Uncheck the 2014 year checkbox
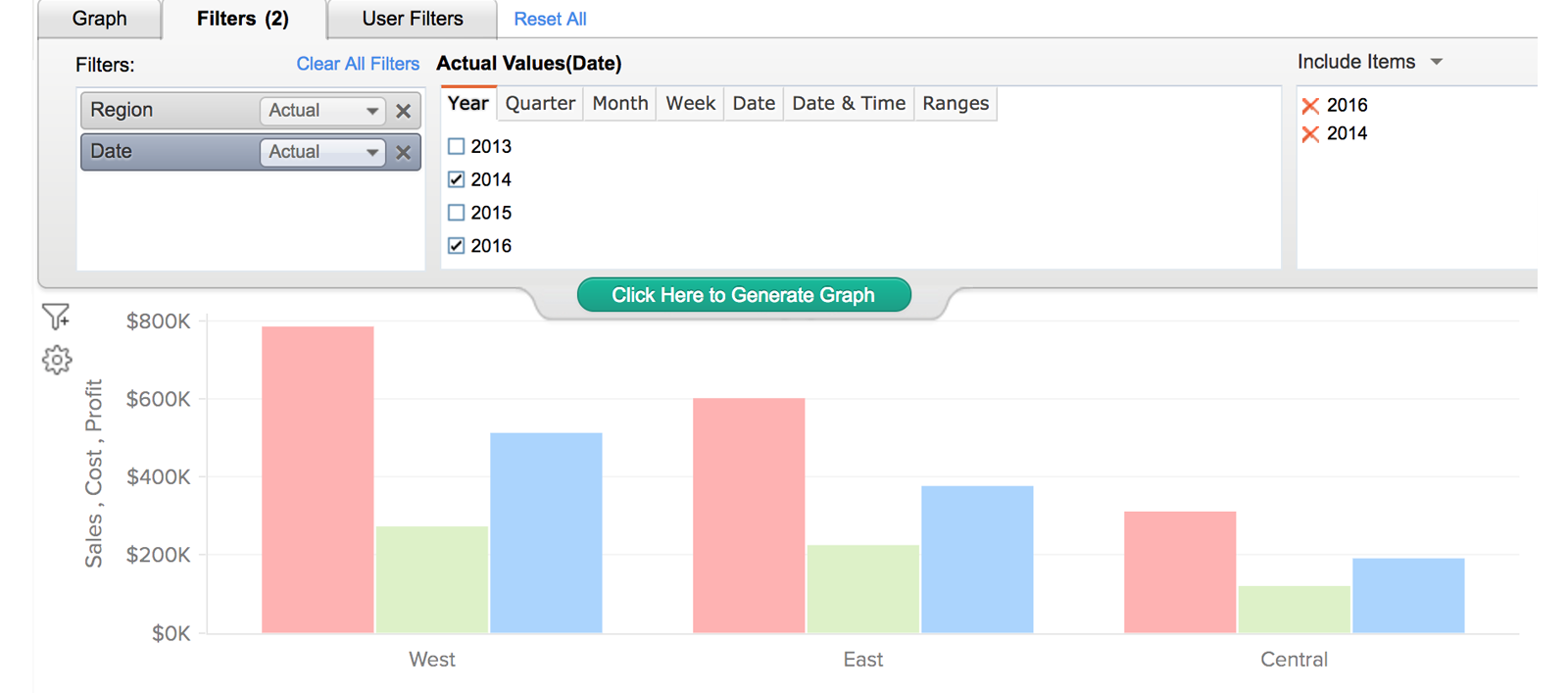 tap(457, 179)
